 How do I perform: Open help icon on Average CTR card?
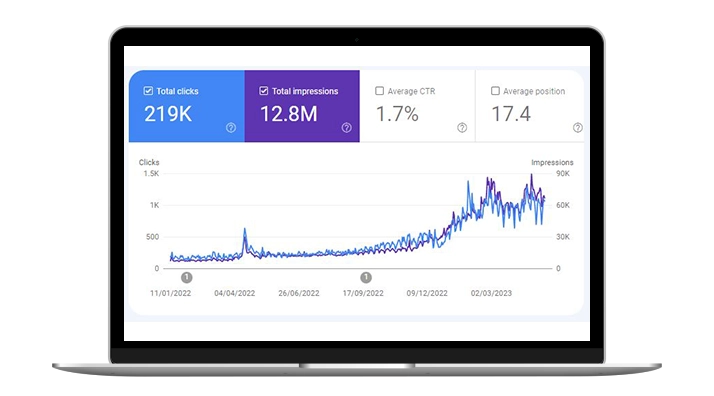[x=462, y=128]
